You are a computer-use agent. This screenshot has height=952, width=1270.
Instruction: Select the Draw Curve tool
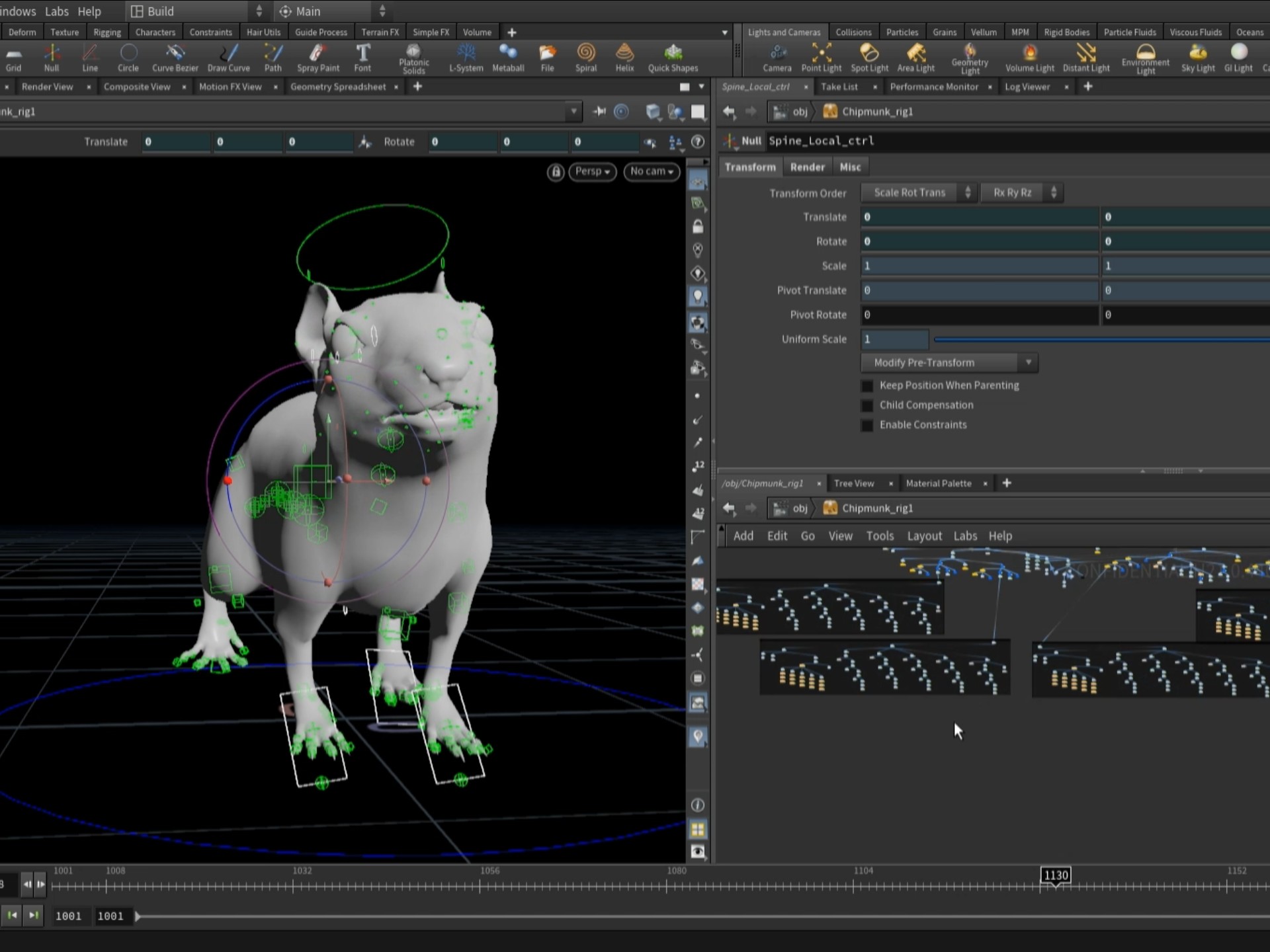(228, 58)
